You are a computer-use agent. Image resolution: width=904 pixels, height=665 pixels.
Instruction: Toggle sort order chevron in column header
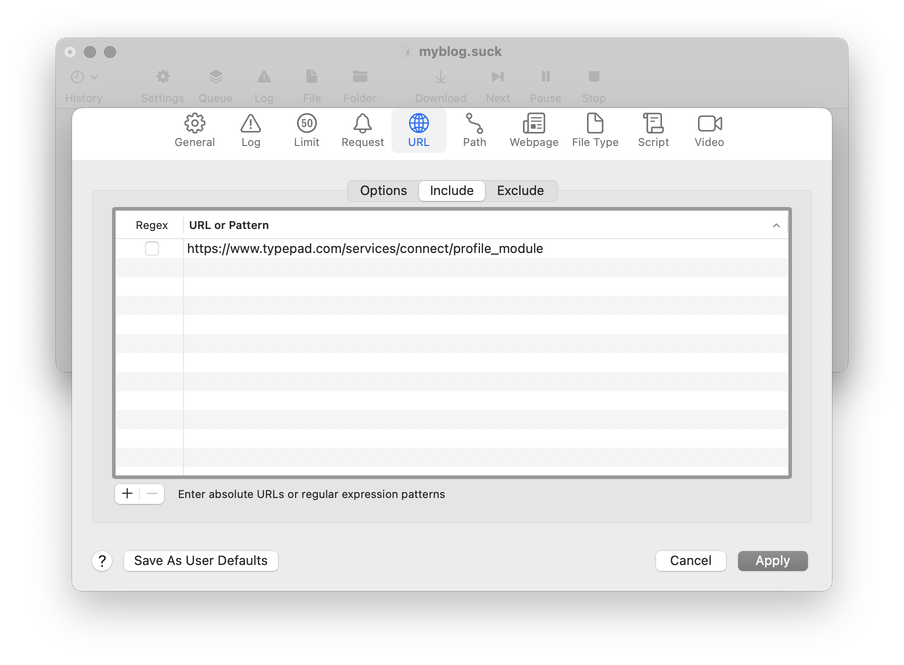(776, 226)
